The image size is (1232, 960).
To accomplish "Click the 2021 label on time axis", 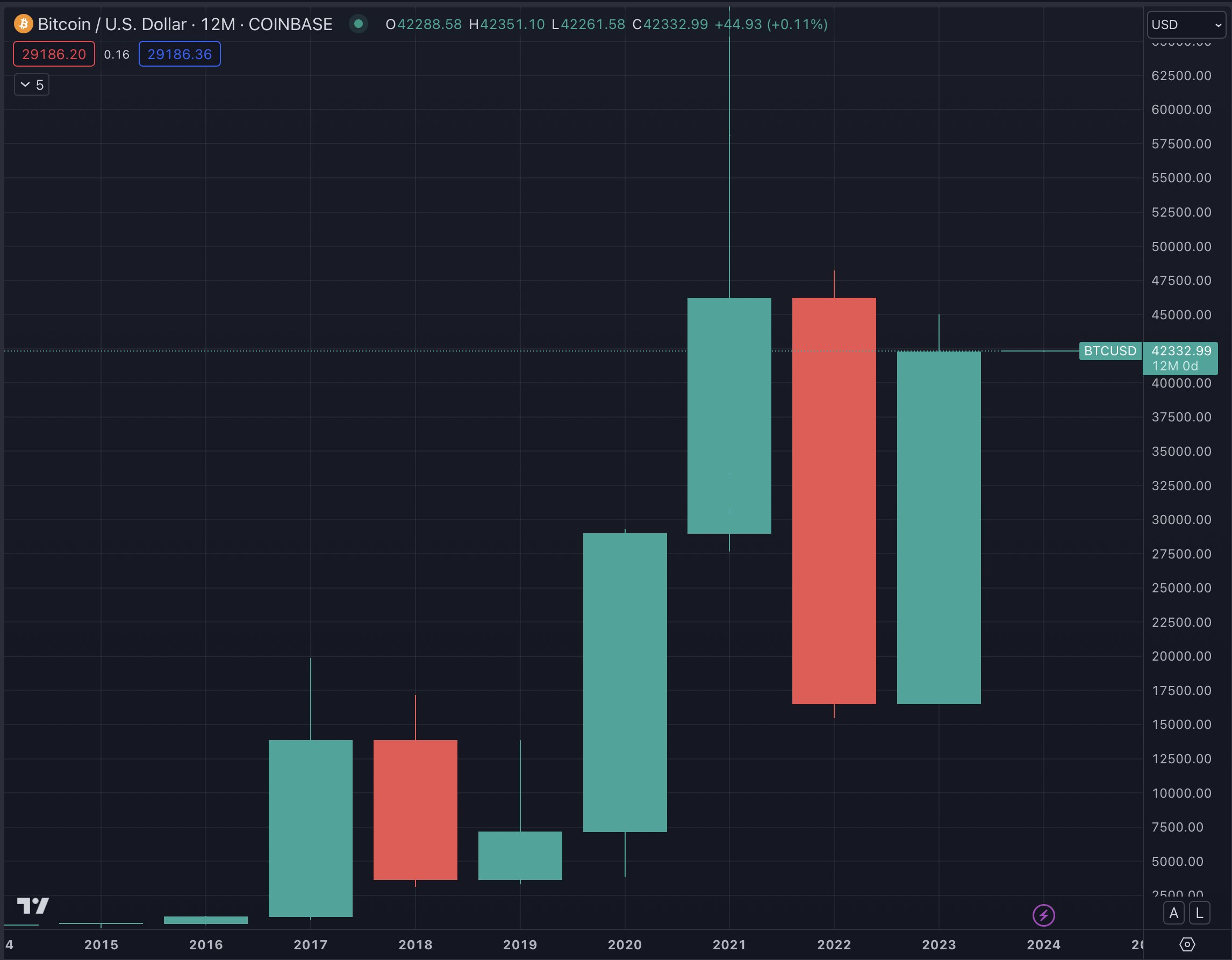I will point(729,944).
